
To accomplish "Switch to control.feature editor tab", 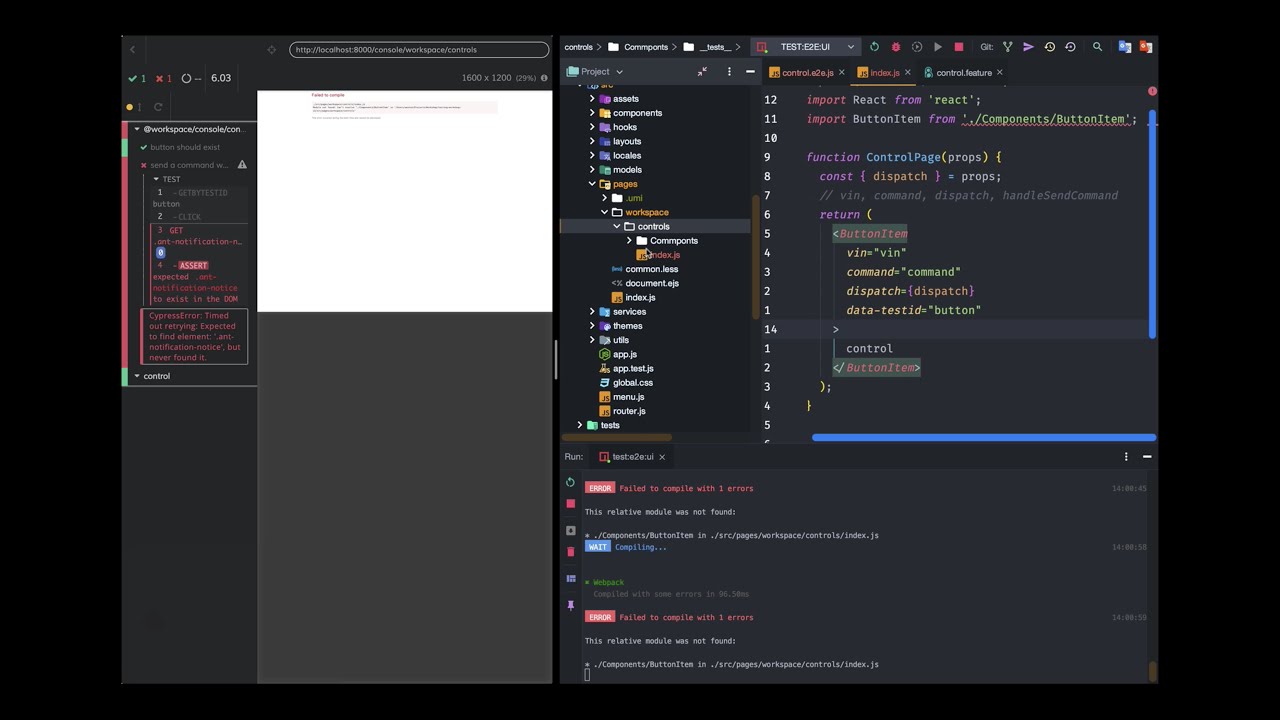I will 963,73.
